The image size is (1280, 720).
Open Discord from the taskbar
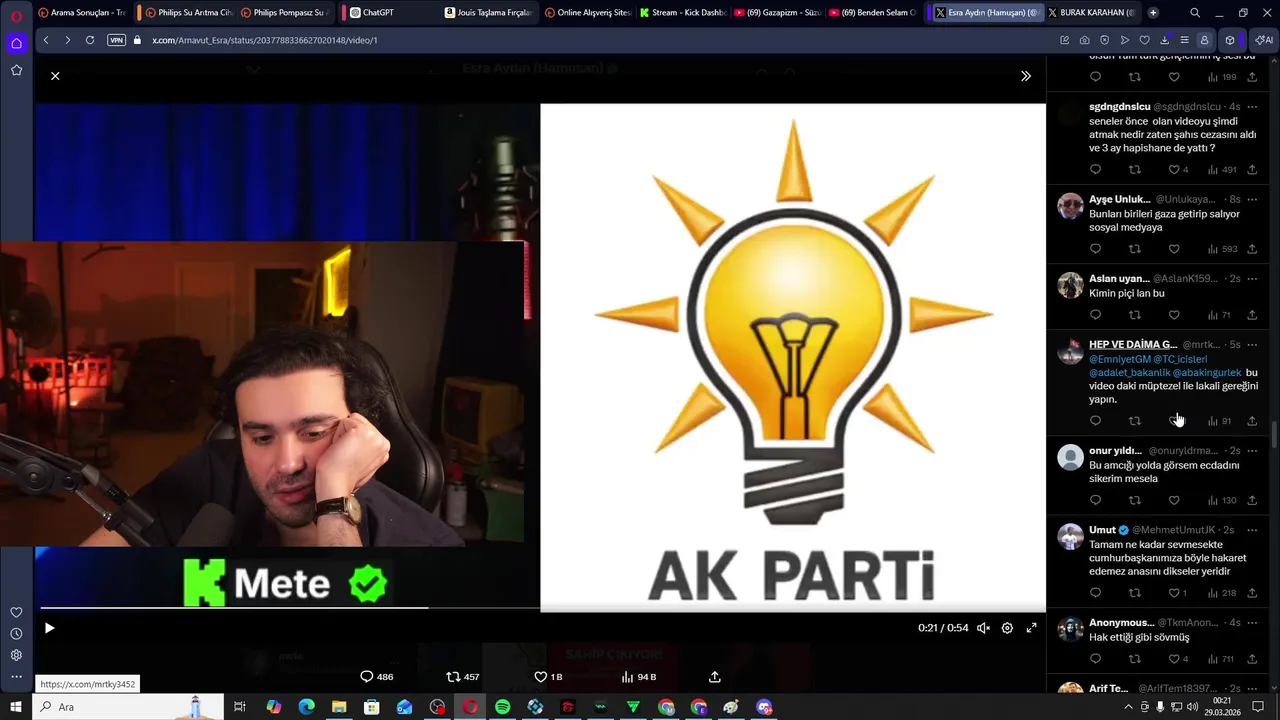(x=765, y=707)
